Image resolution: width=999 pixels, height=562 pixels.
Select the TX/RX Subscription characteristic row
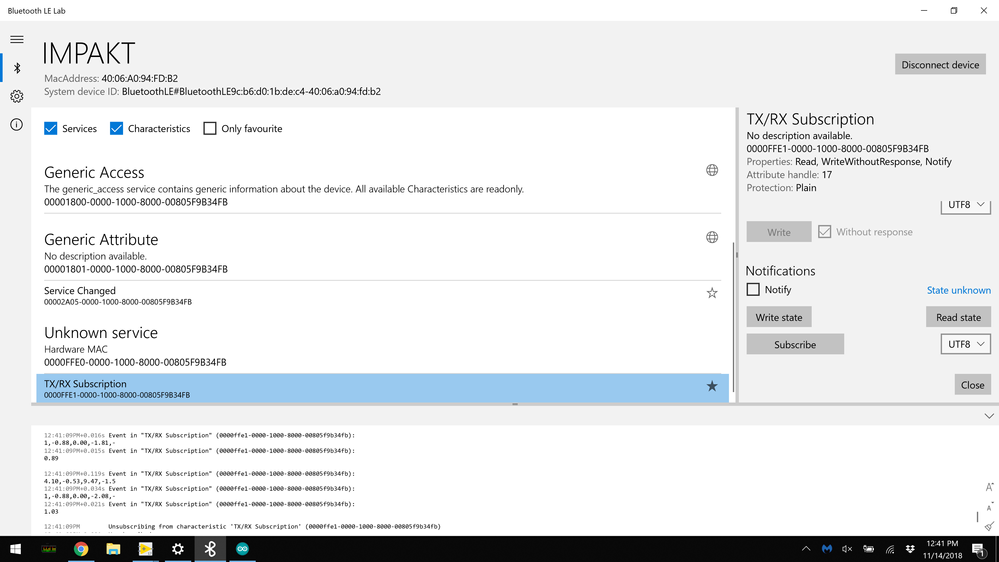pyautogui.click(x=382, y=388)
